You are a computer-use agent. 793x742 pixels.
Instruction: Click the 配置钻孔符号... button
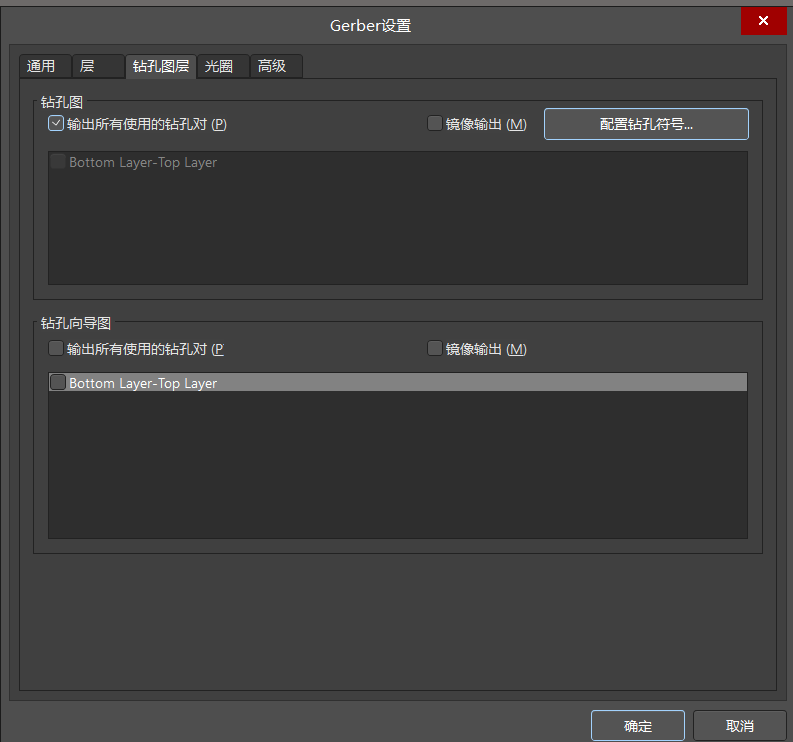pos(646,124)
